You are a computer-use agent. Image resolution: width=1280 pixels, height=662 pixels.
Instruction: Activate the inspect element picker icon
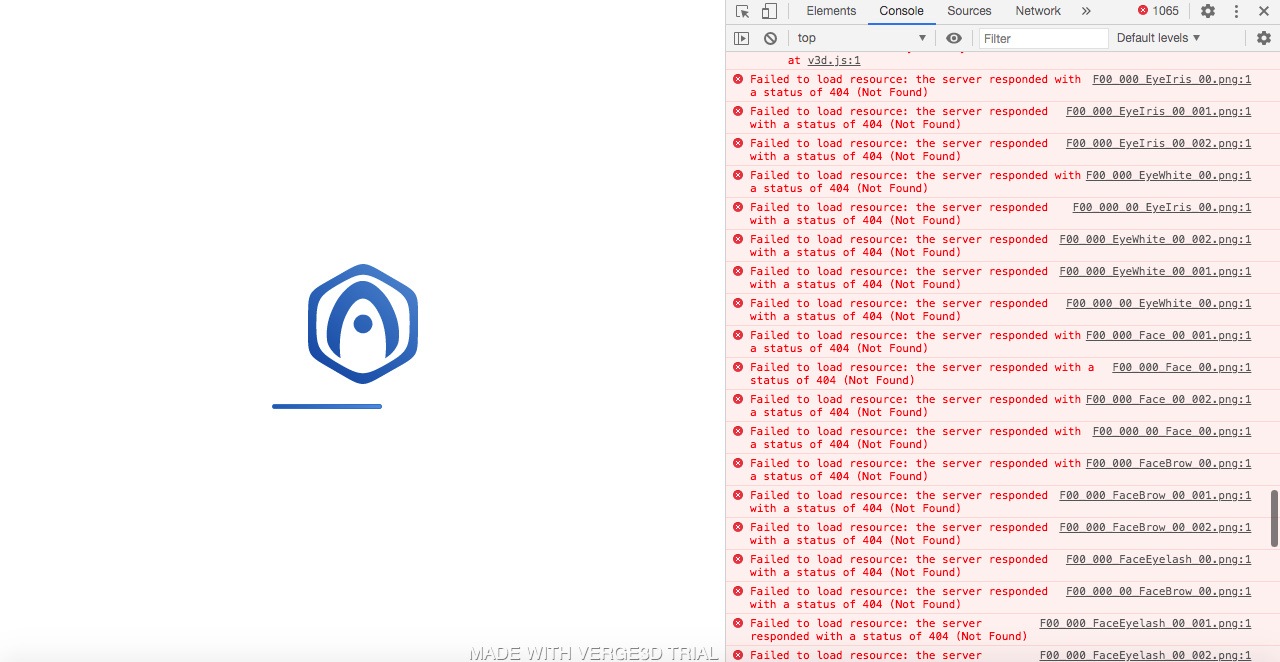point(742,11)
